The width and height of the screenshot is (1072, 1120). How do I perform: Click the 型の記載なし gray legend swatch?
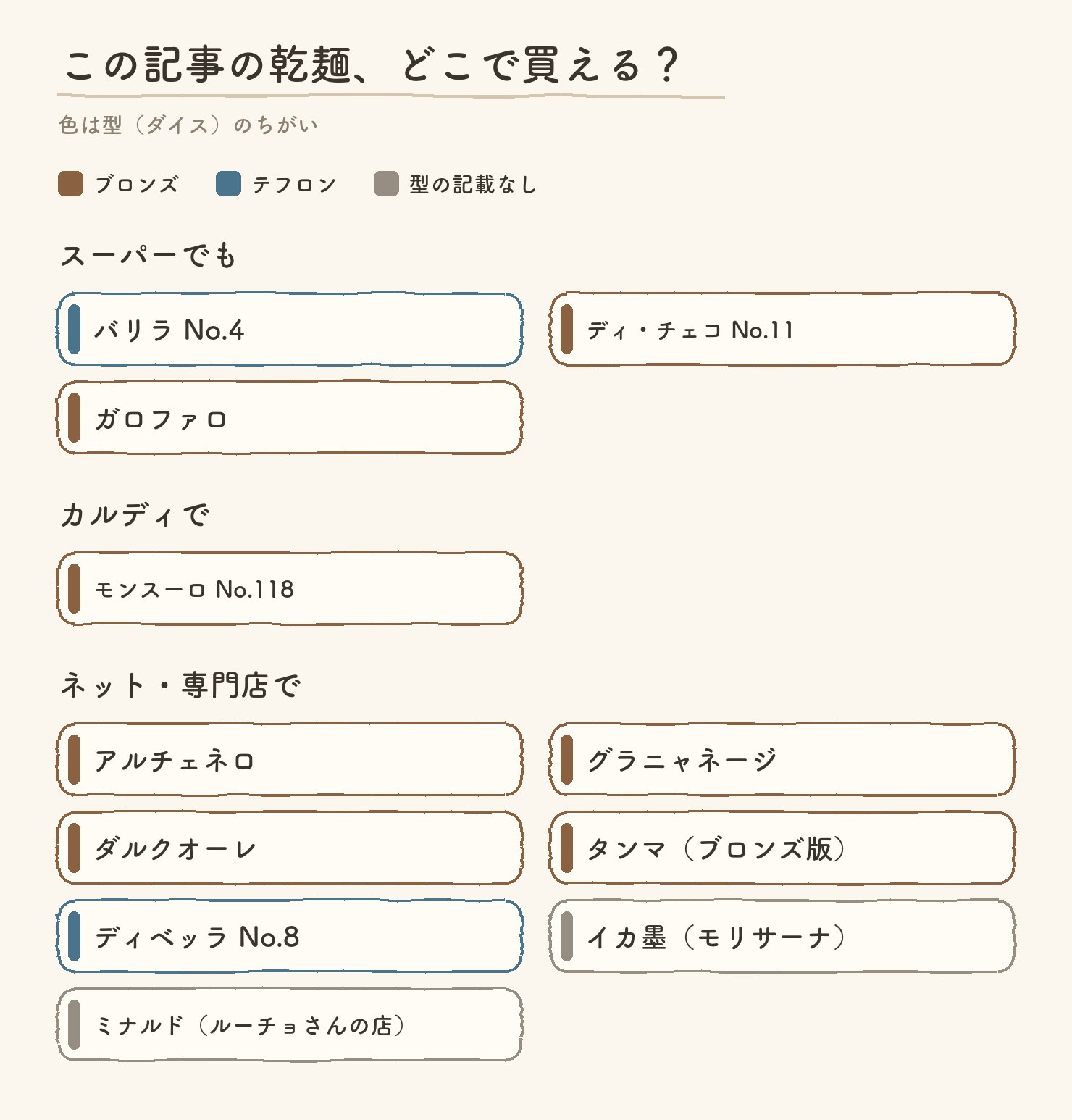[386, 184]
